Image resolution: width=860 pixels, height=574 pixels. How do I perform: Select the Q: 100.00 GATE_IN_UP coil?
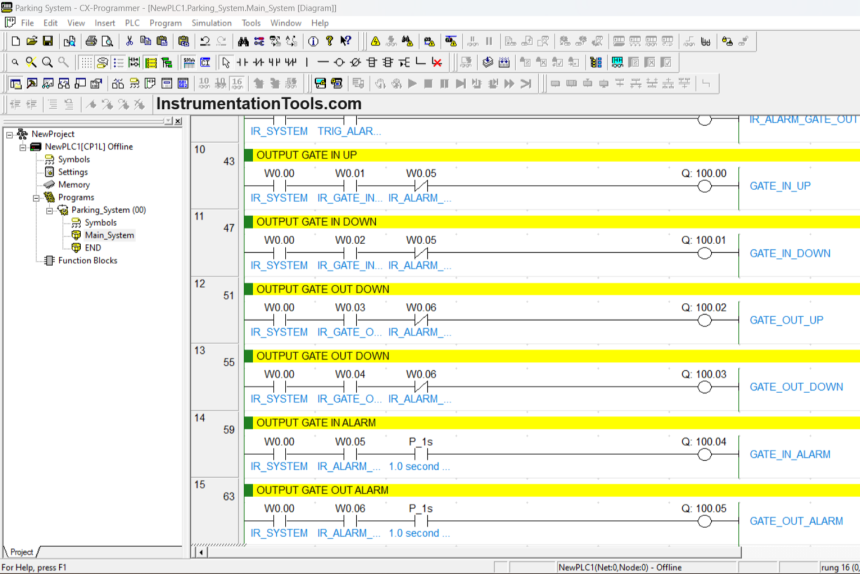tap(704, 186)
